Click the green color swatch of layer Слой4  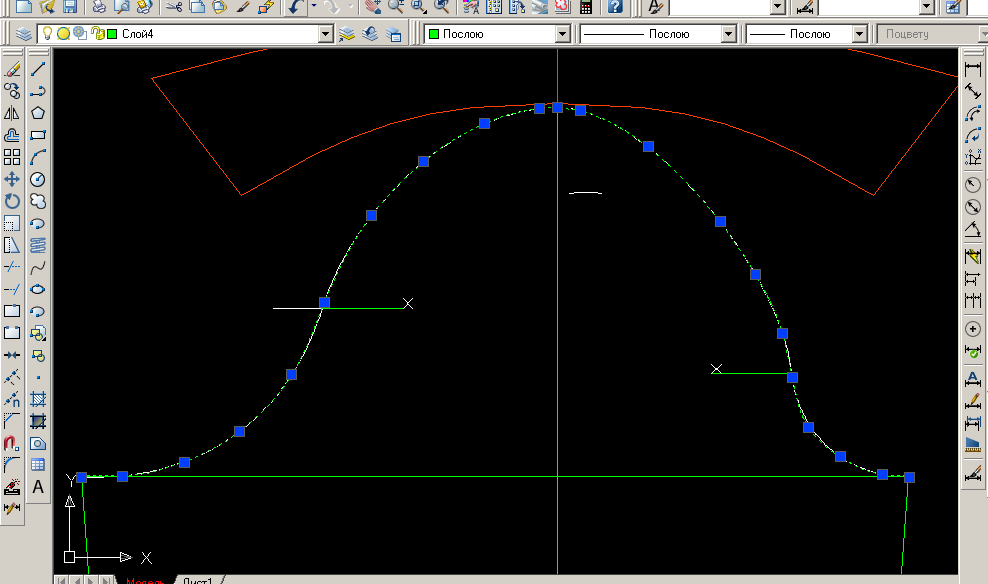[112, 33]
